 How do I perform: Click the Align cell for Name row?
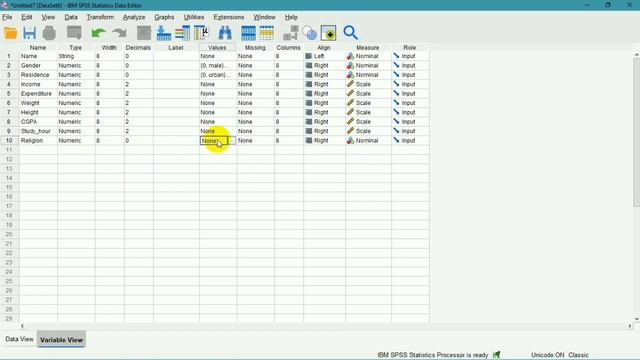[x=324, y=56]
